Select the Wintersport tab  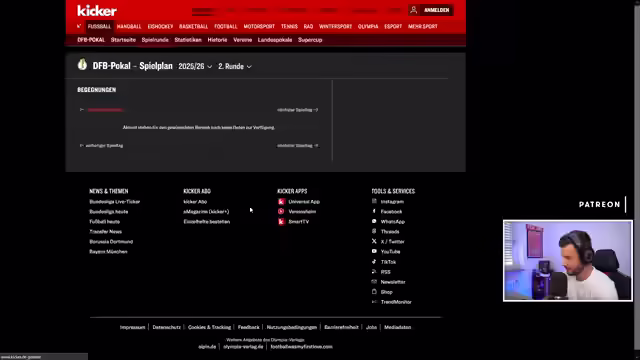(336, 27)
